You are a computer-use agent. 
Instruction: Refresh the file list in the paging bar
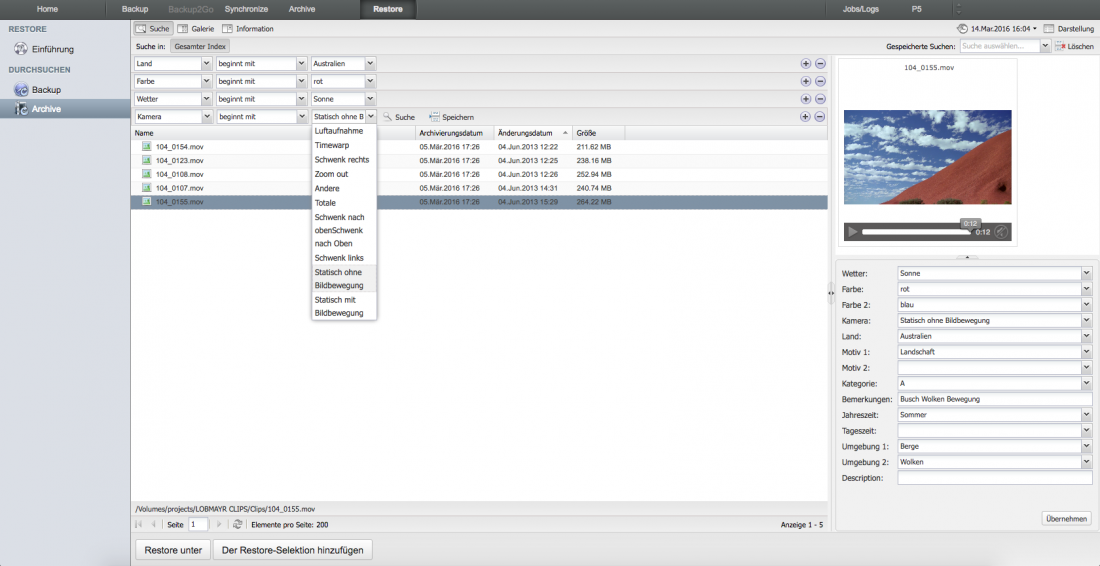point(237,524)
